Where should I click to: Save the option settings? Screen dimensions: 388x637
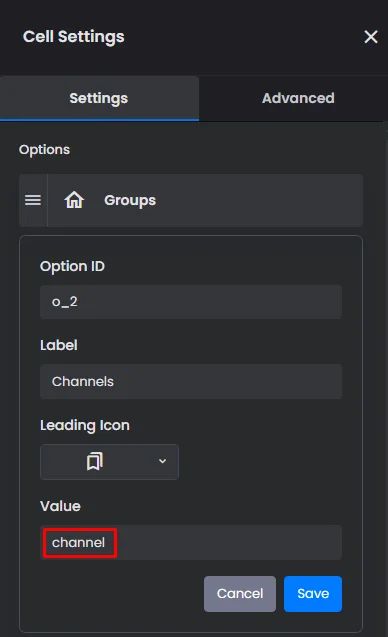coord(313,594)
